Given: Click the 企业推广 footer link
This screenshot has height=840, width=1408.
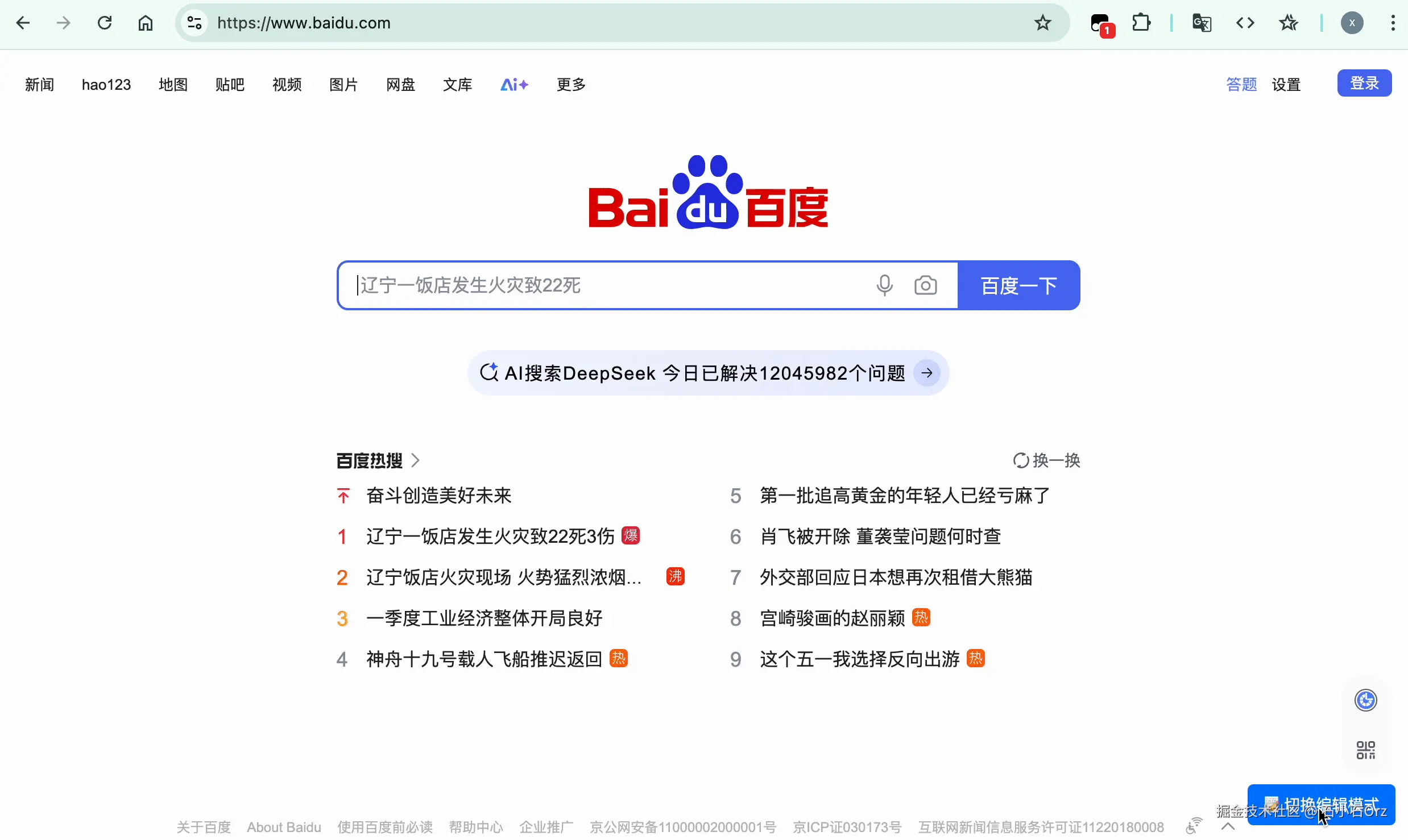Looking at the screenshot, I should (546, 827).
